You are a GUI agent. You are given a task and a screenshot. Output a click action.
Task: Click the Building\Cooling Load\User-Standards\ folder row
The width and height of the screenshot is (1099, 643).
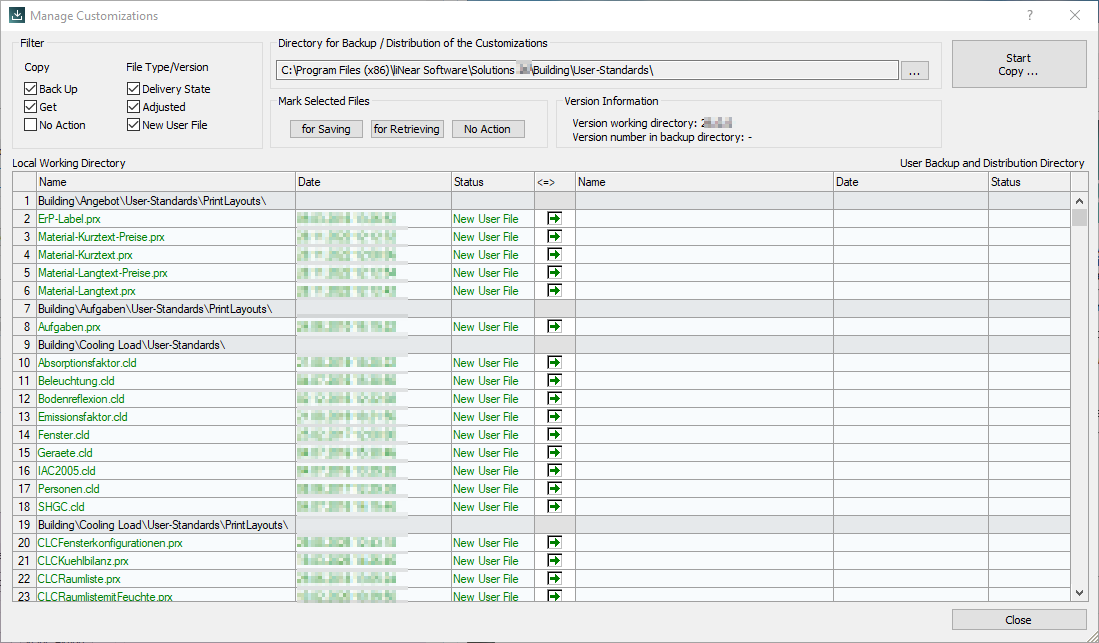pyautogui.click(x=132, y=345)
